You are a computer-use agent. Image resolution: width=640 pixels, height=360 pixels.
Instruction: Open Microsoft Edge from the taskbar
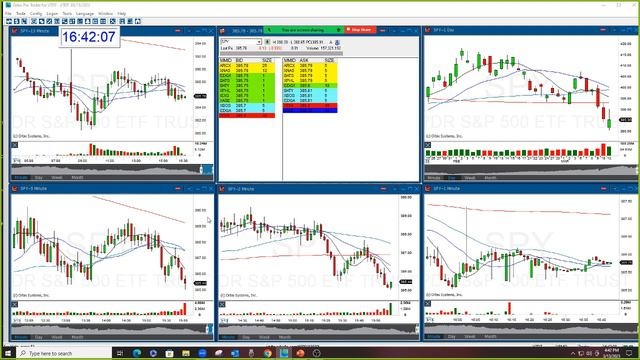[137, 353]
